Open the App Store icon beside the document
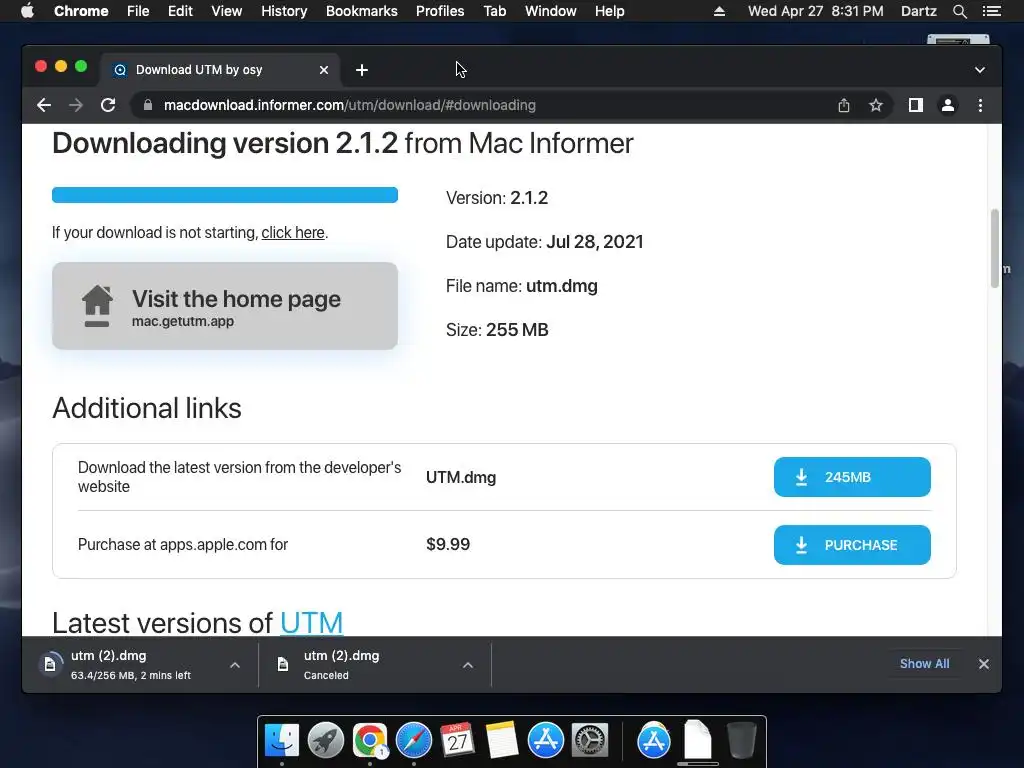 (654, 741)
